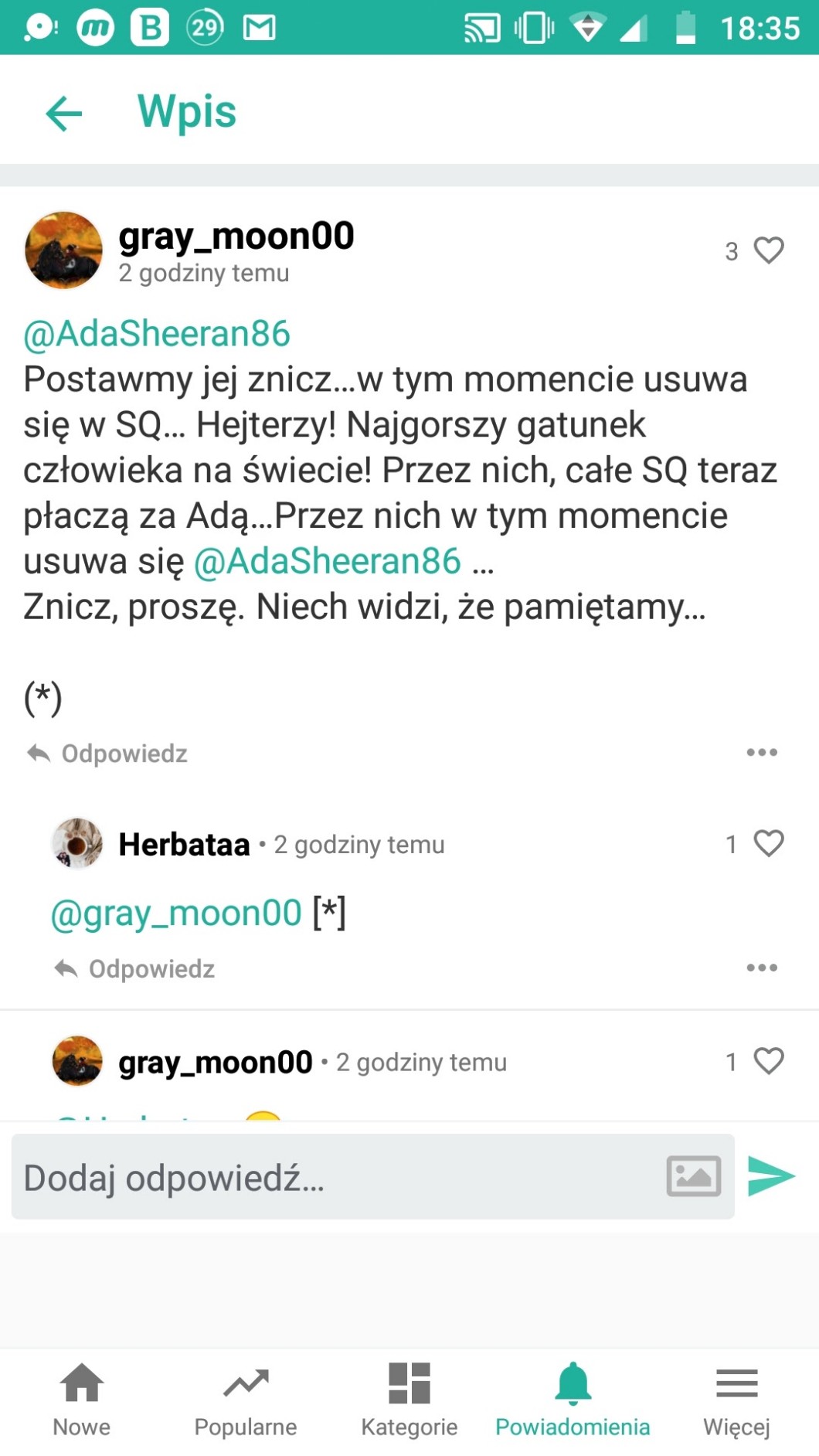Open @gray_moon00 mention in Herbataa's reply
Viewport: 819px width, 1456px height.
[176, 913]
